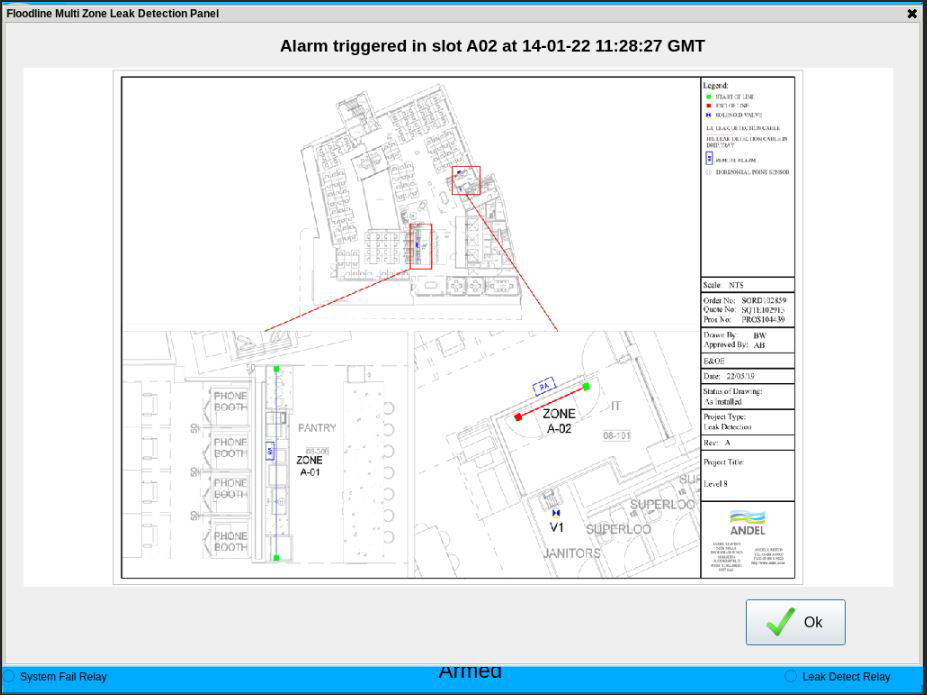Click the ZONE A-02 label on the map
The height and width of the screenshot is (695, 927).
[559, 421]
